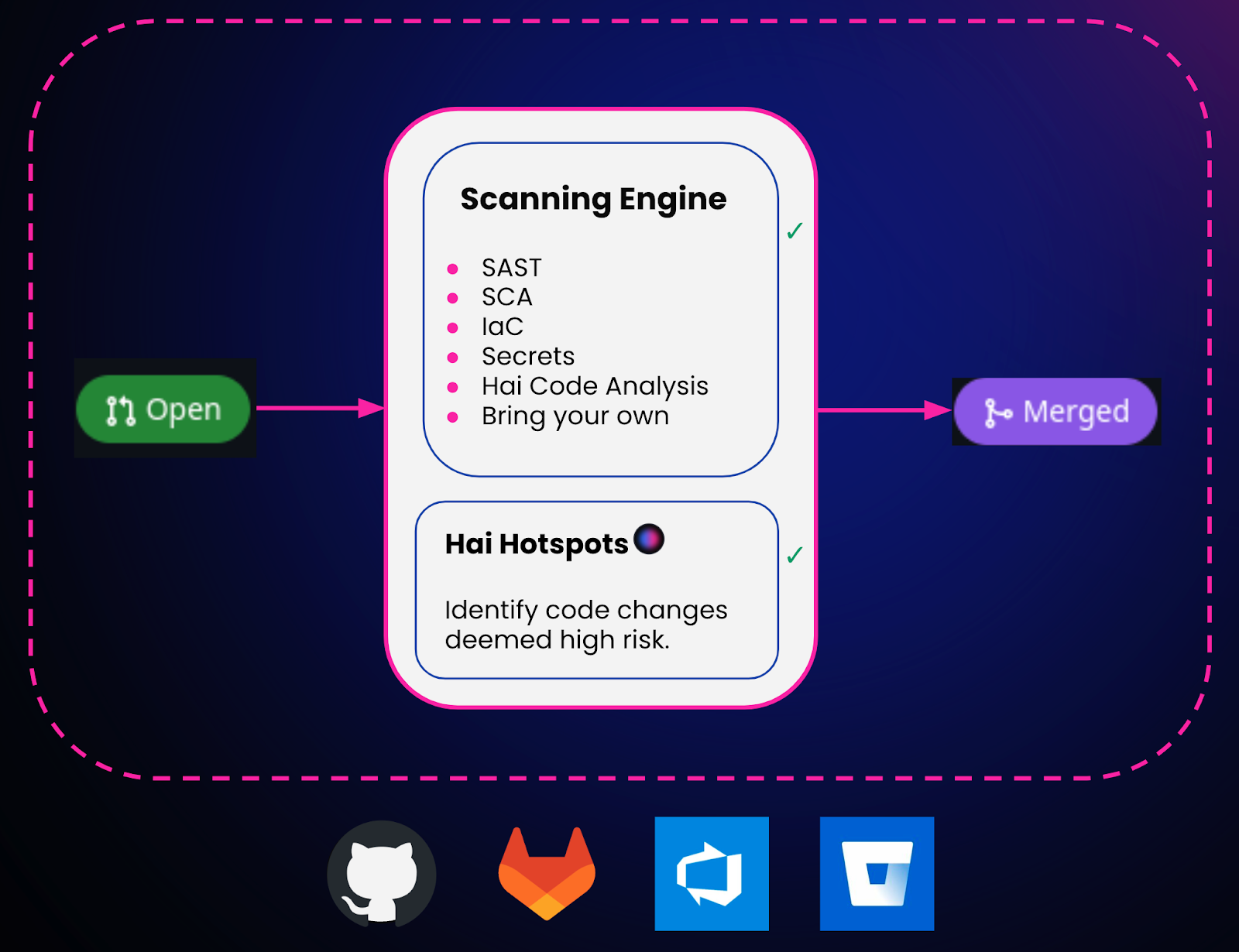Click the pull request icon inside Open badge
The width and height of the screenshot is (1239, 952).
(121, 410)
